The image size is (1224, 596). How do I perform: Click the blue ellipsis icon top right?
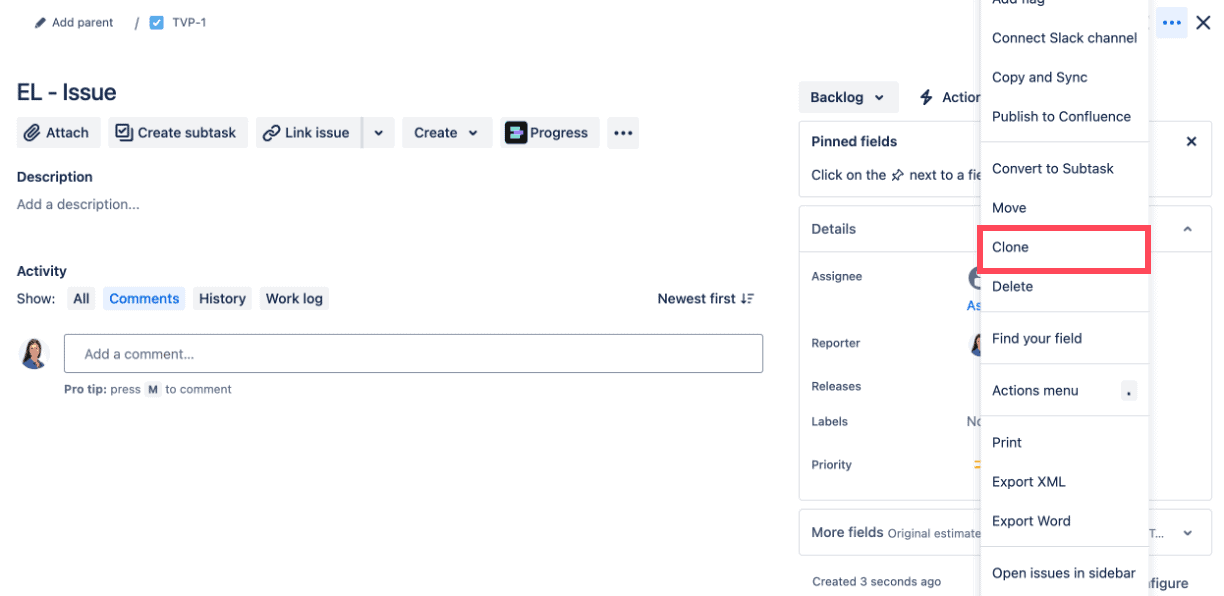(x=1171, y=22)
